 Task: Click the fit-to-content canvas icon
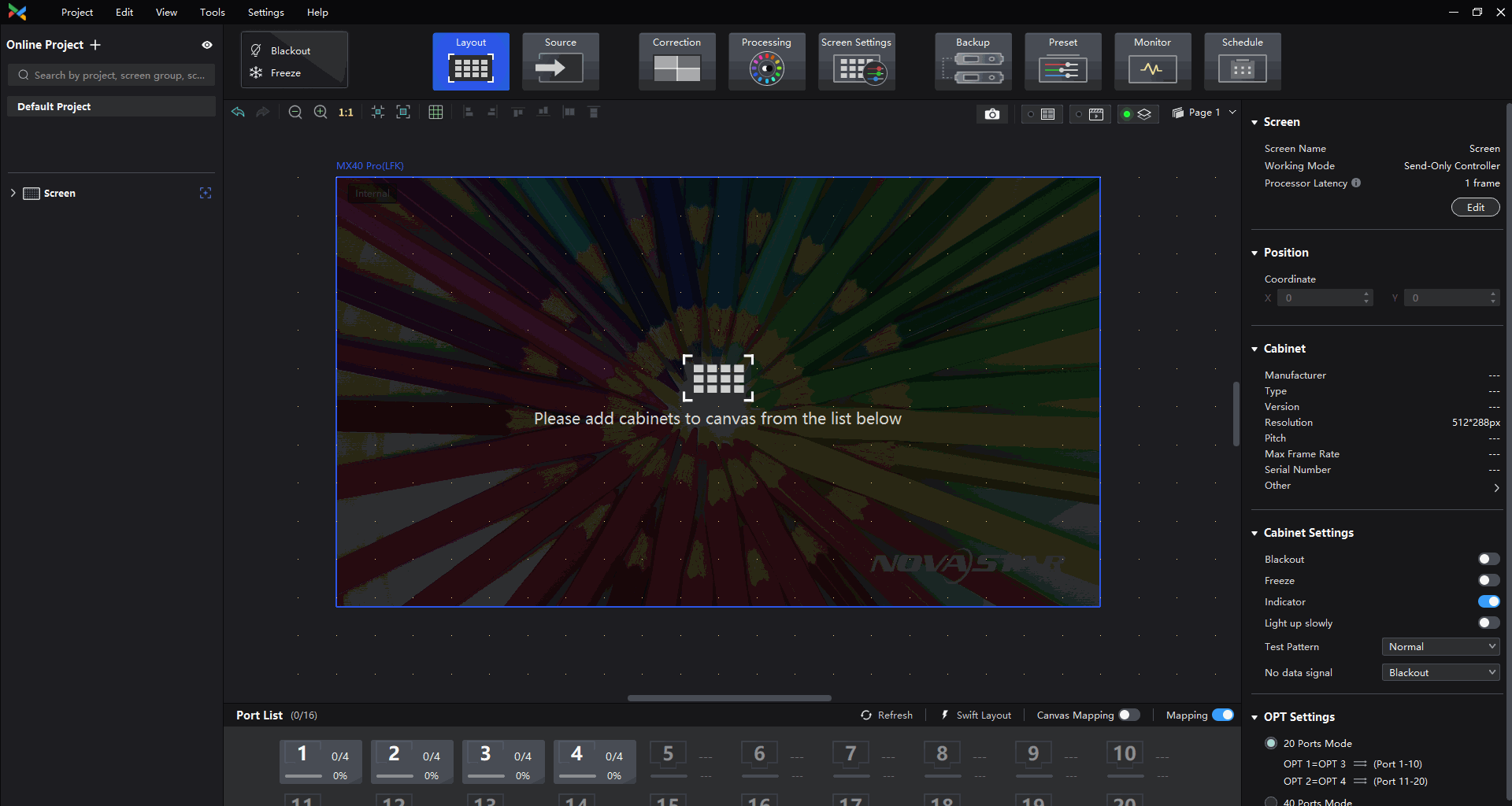point(378,113)
